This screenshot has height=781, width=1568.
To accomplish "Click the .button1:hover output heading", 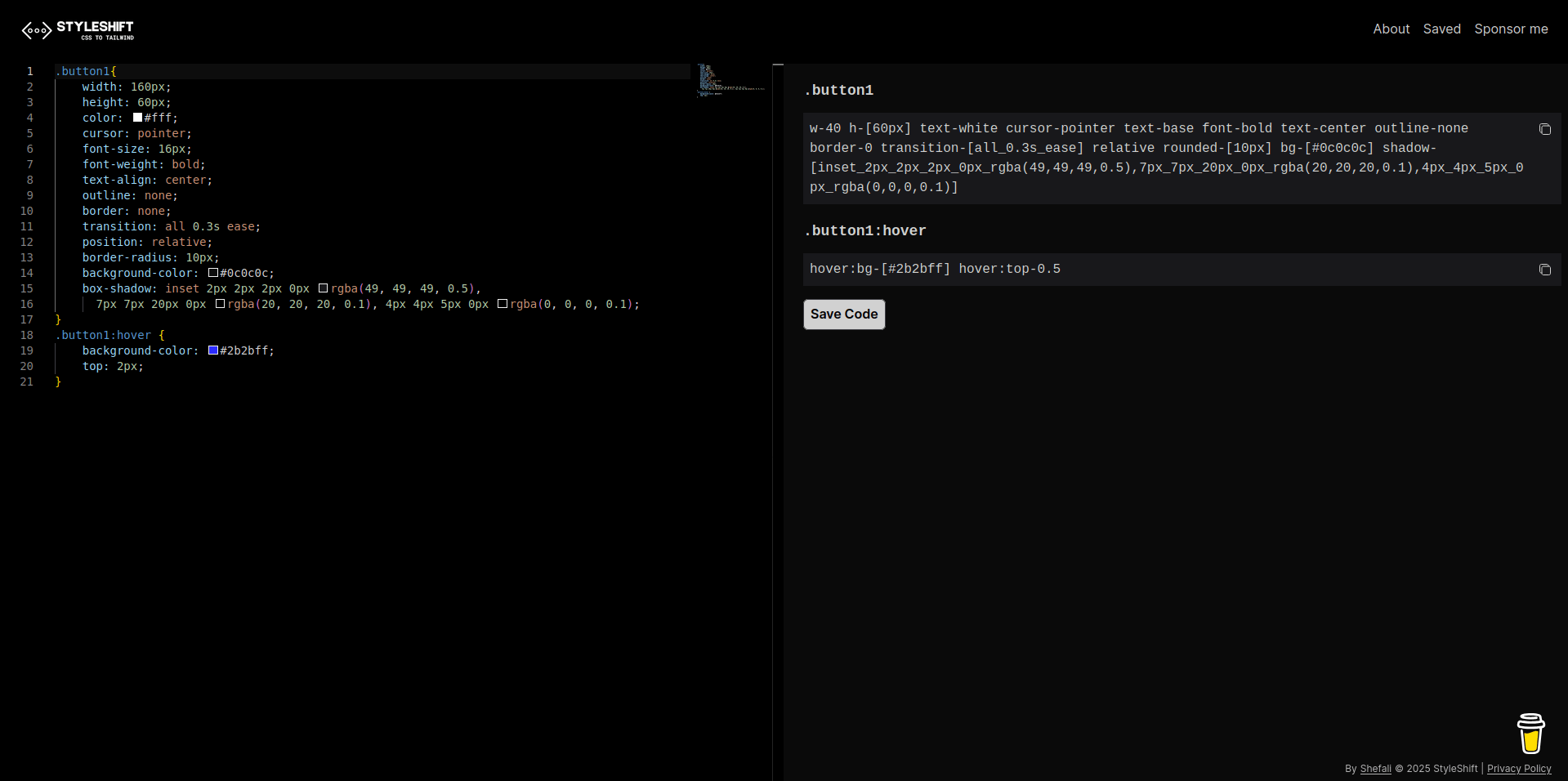I will point(864,231).
